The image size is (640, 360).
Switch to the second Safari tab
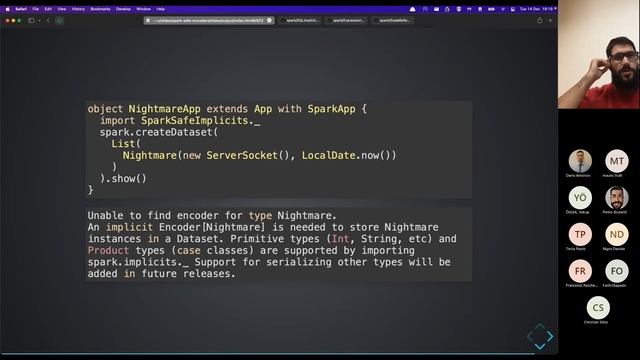pos(300,20)
